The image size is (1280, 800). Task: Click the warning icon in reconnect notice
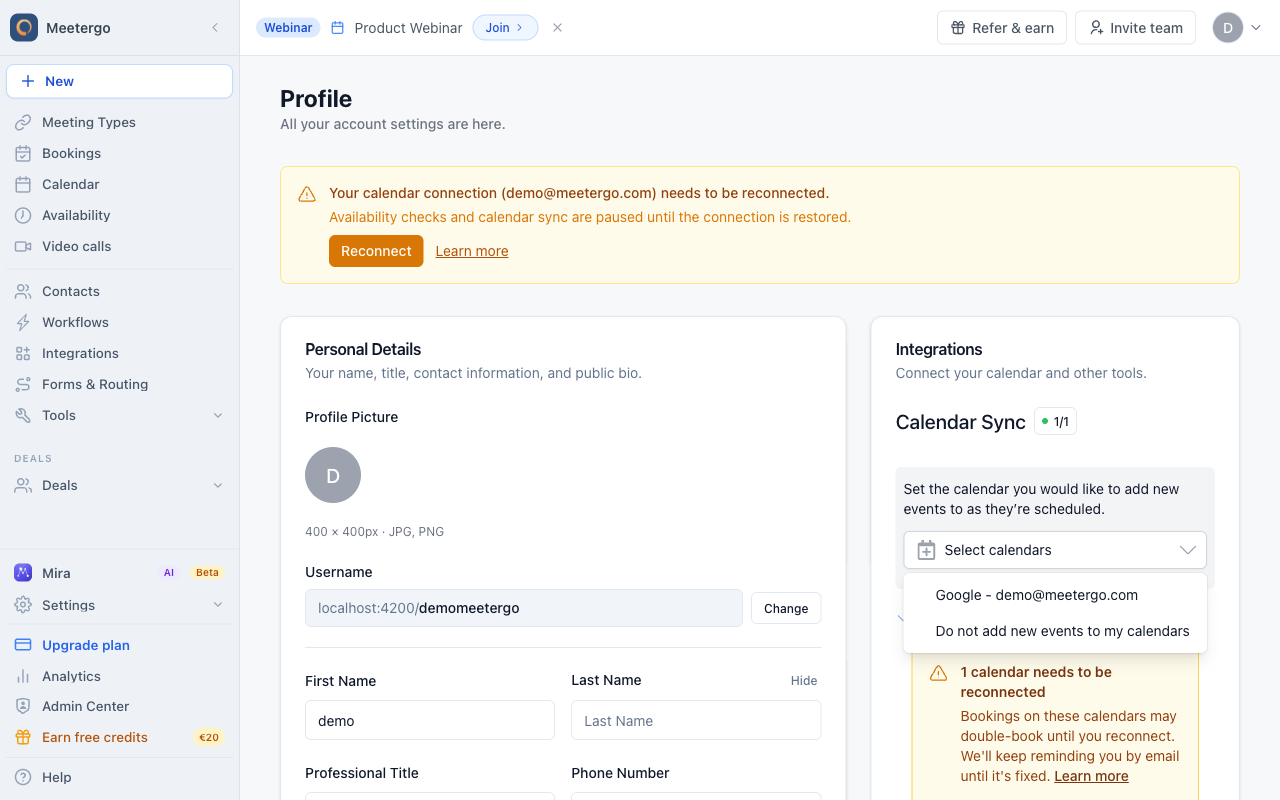(x=938, y=673)
